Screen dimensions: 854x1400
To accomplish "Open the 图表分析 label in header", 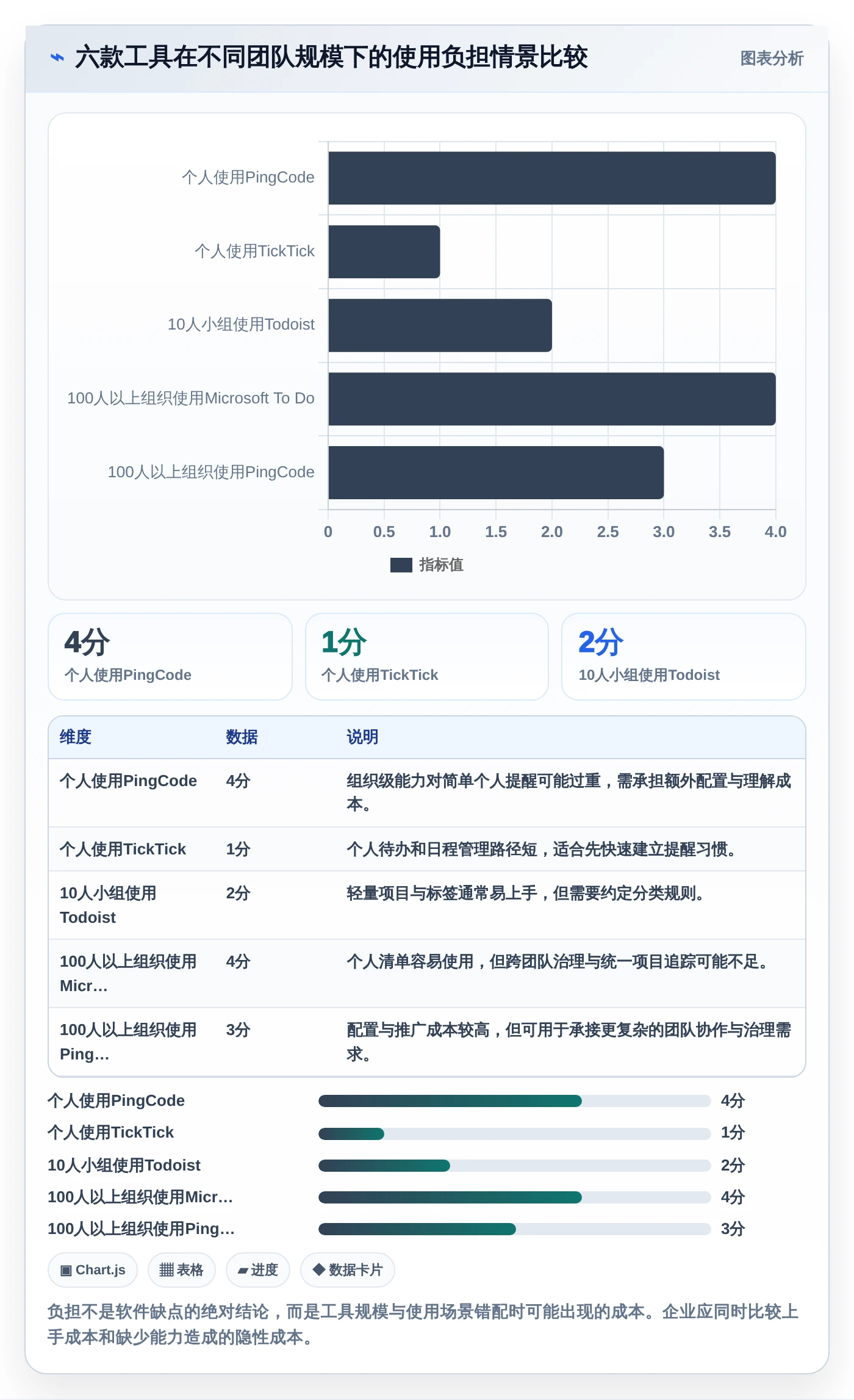I will 772,59.
